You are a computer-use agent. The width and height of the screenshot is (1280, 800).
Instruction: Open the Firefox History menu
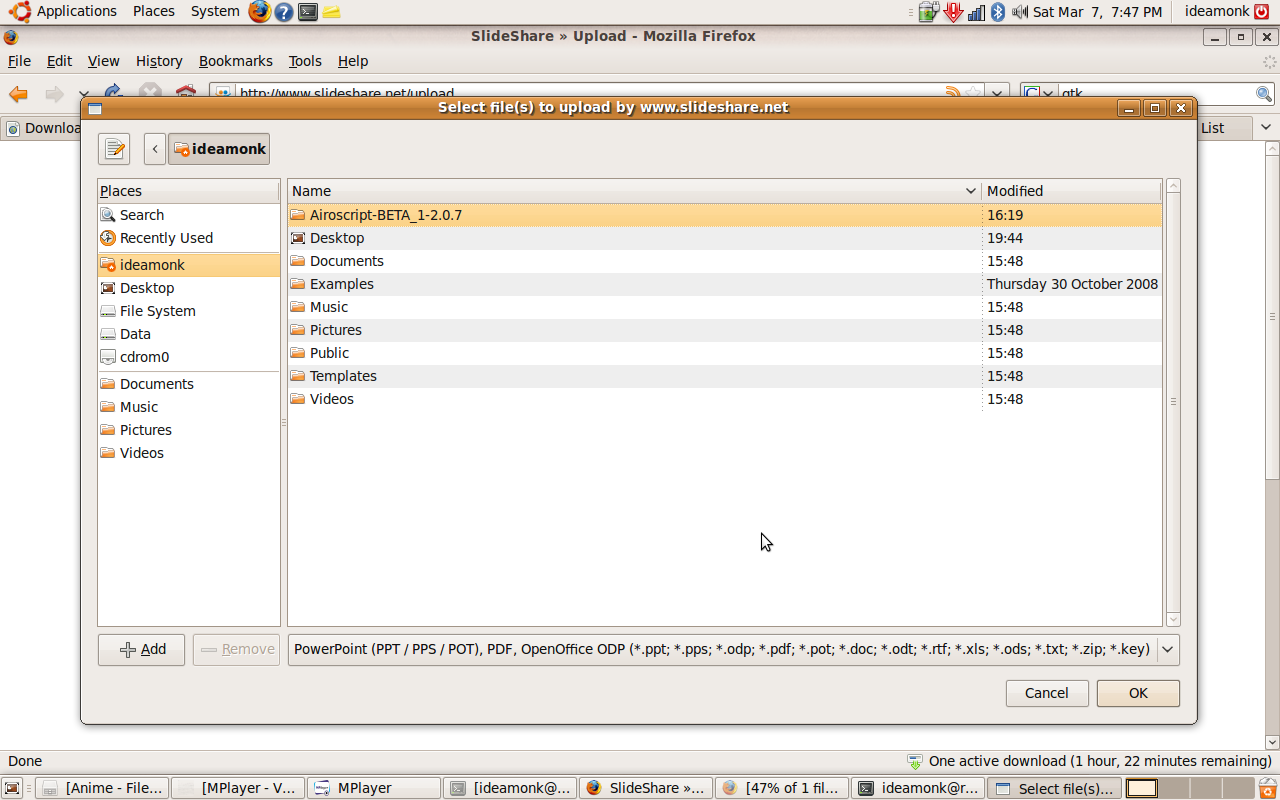click(159, 61)
